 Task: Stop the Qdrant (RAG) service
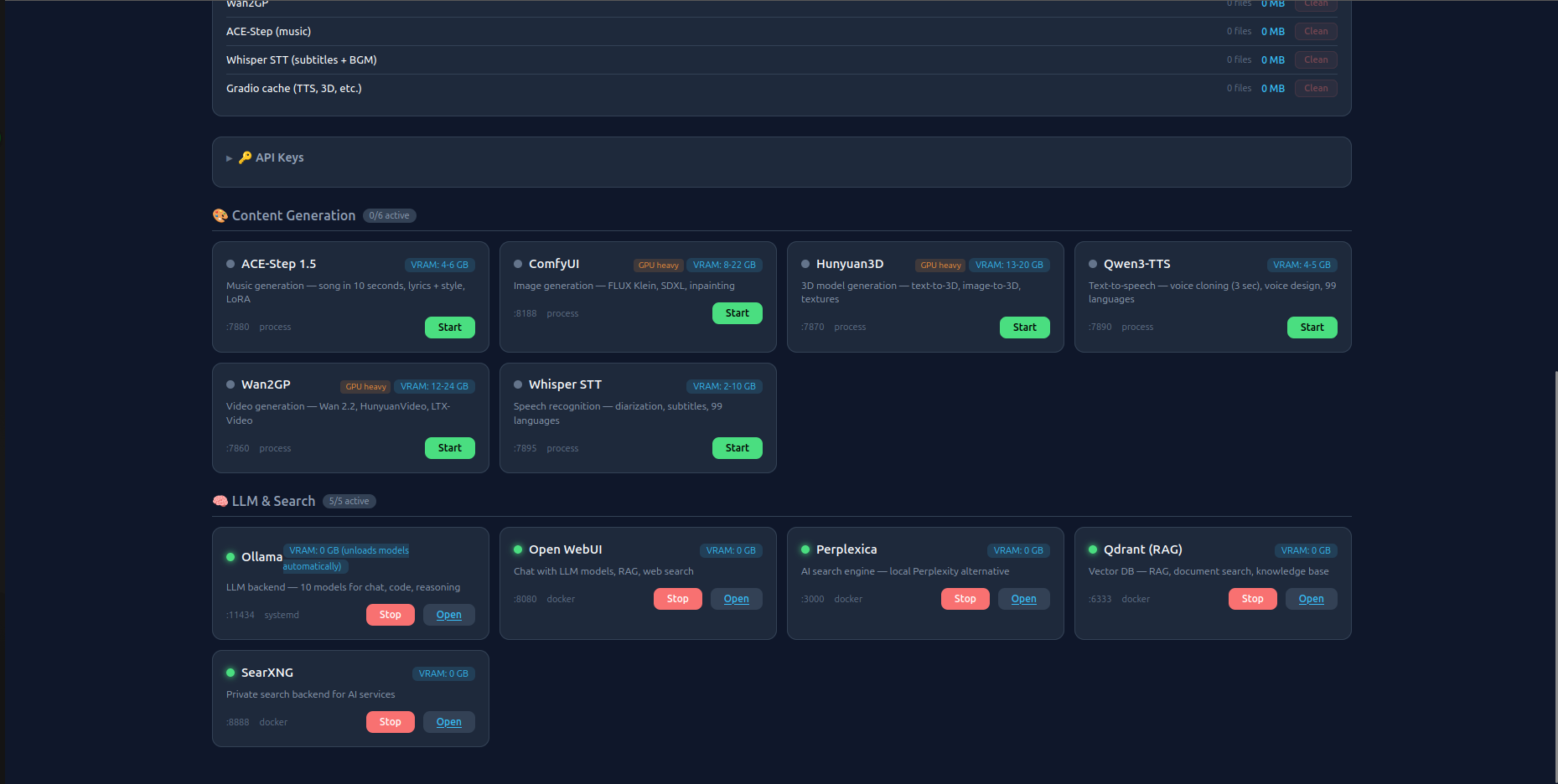pyautogui.click(x=1253, y=599)
